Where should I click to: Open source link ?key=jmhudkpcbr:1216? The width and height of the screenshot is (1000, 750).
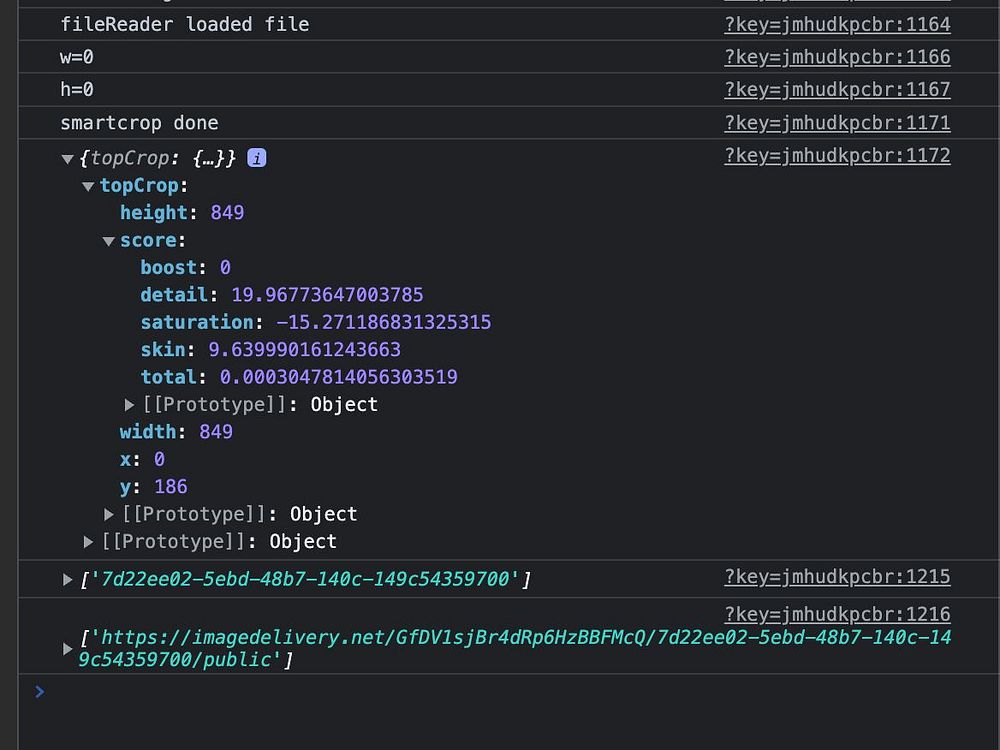837,614
